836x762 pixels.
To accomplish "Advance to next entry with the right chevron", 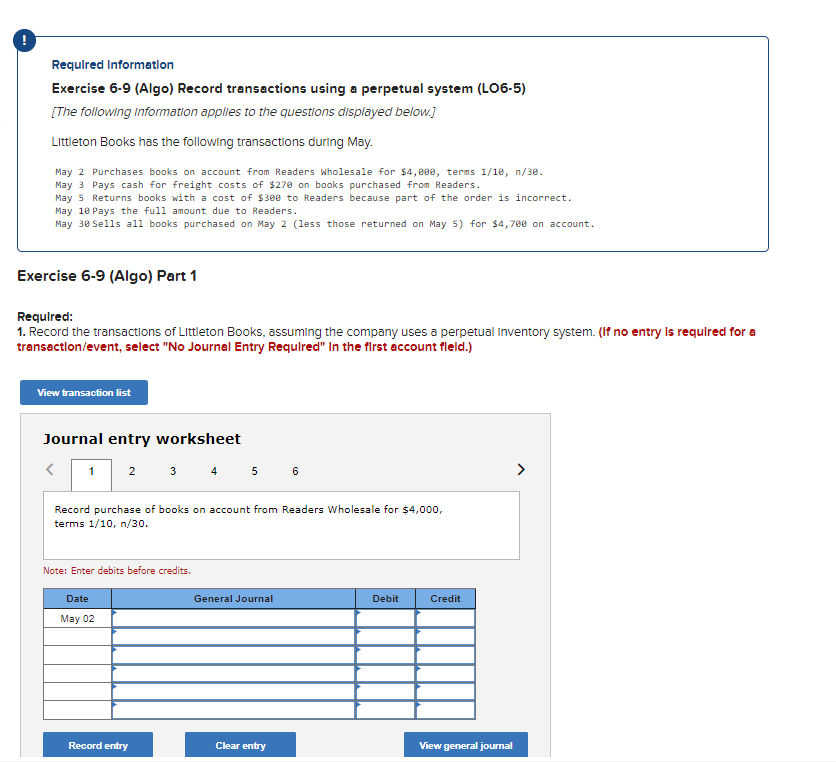I will 520,469.
